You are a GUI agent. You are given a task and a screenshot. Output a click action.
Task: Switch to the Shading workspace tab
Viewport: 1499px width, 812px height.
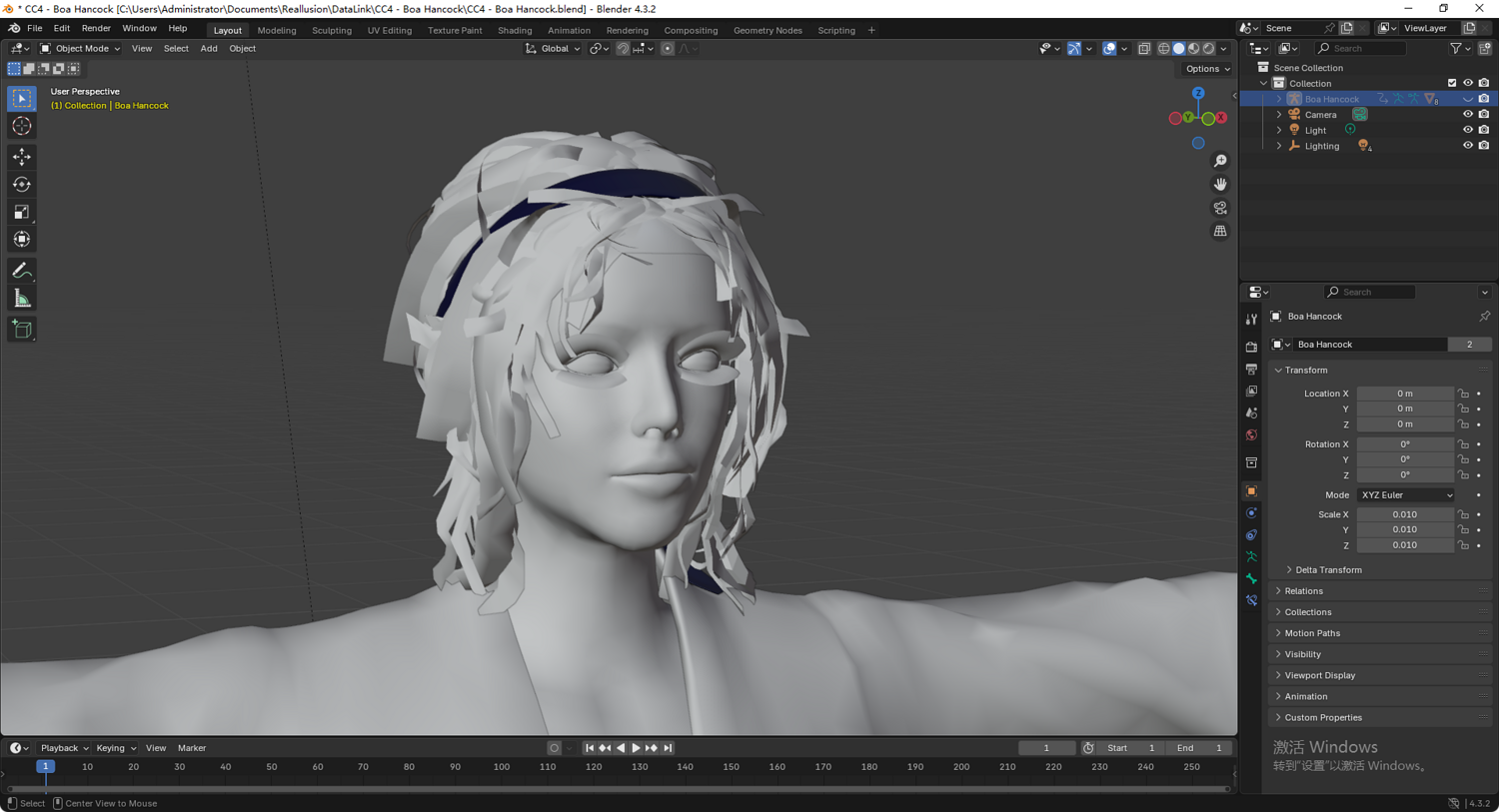(515, 30)
